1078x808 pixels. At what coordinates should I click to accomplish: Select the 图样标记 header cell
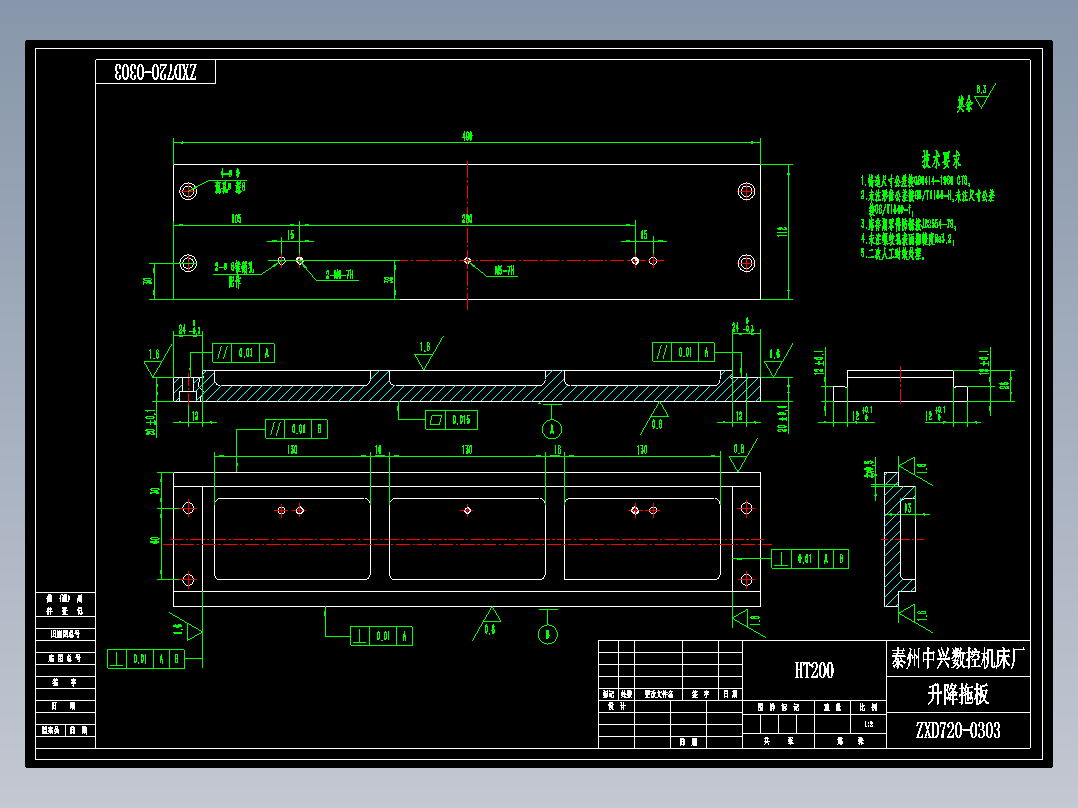tap(779, 707)
